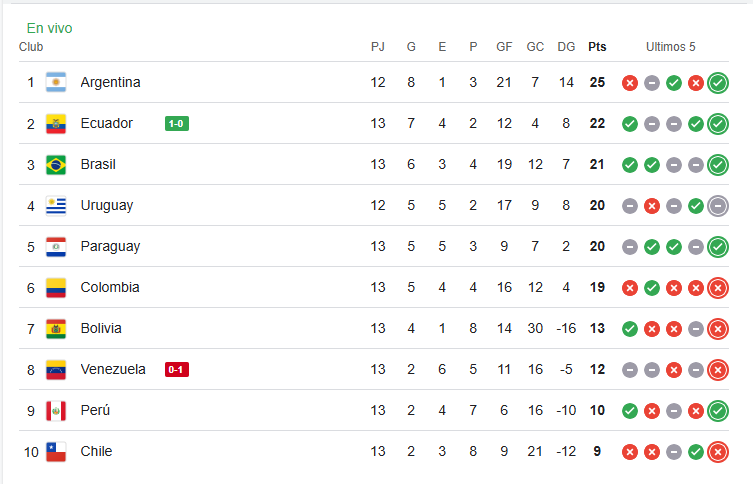This screenshot has height=484, width=753.
Task: Click Colombia's latest loss result icon
Action: pos(718,288)
